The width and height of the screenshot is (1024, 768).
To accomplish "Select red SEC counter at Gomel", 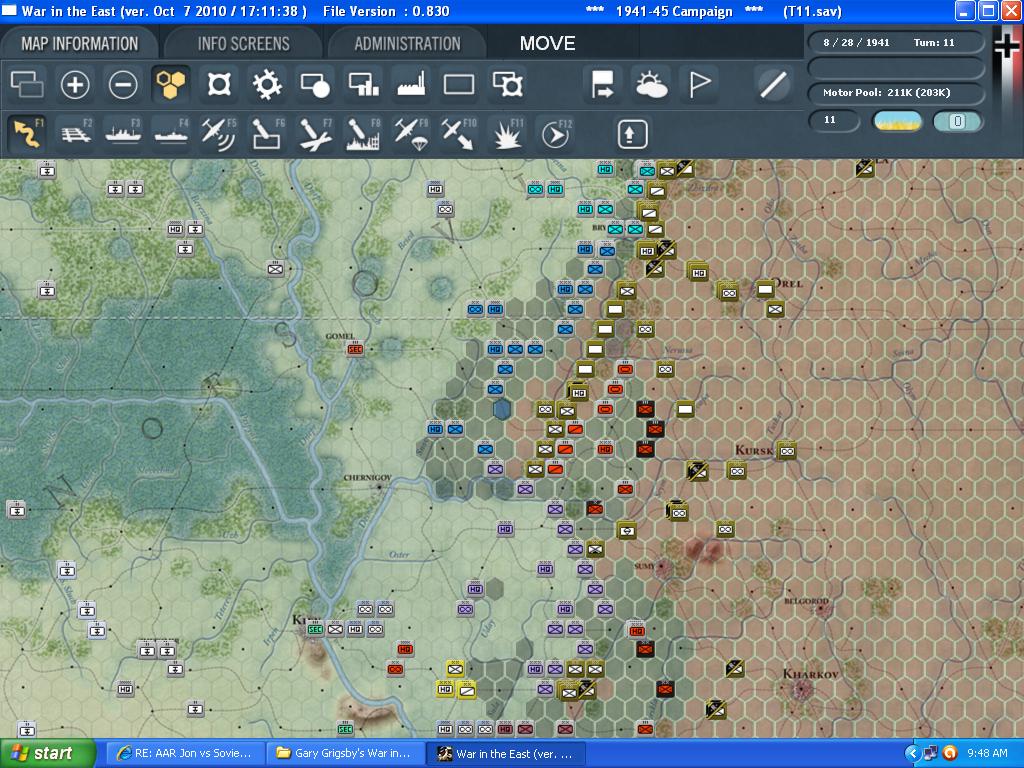I will pyautogui.click(x=355, y=349).
